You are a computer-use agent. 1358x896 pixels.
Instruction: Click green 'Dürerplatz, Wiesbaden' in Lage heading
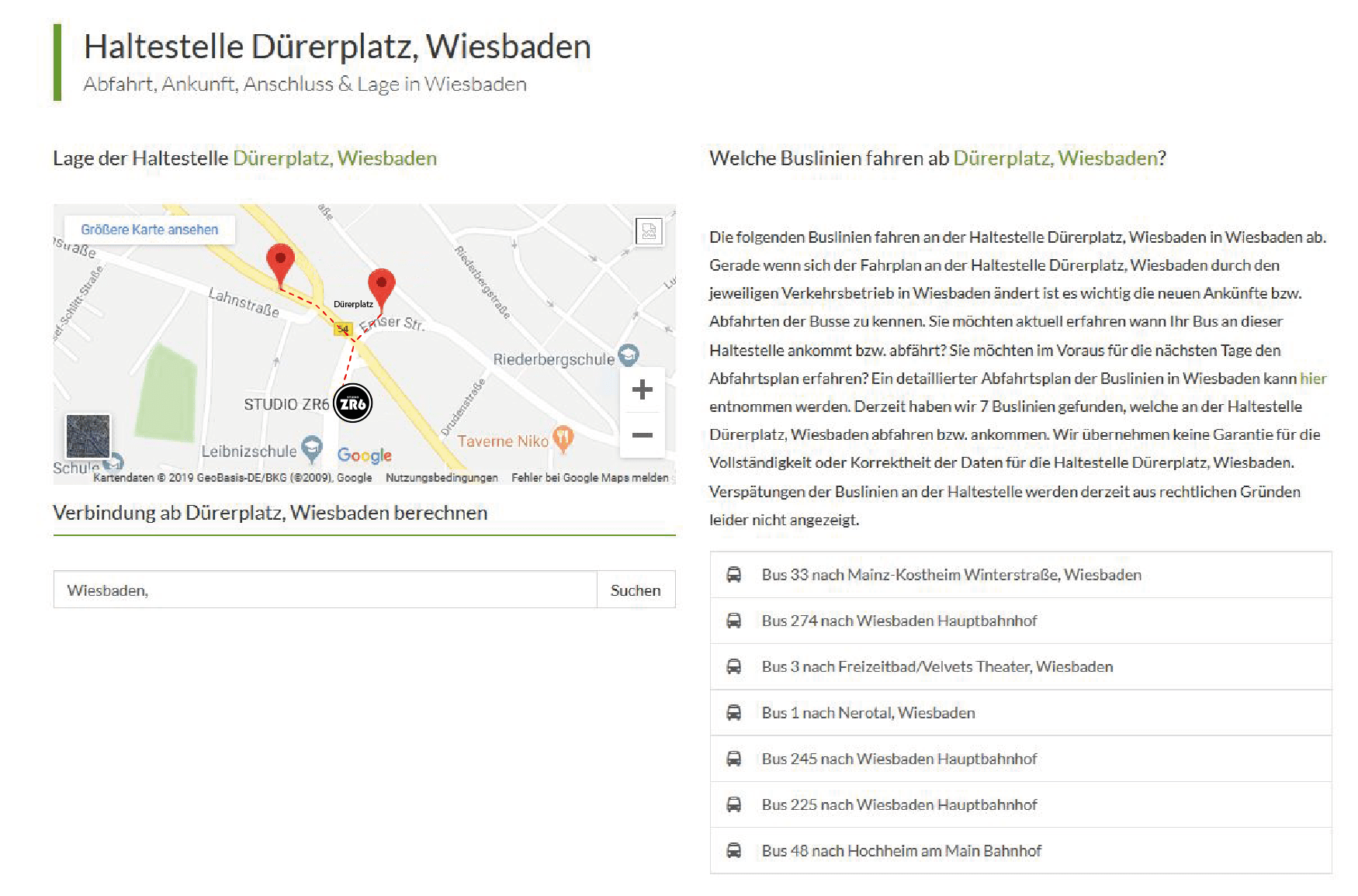pos(334,158)
